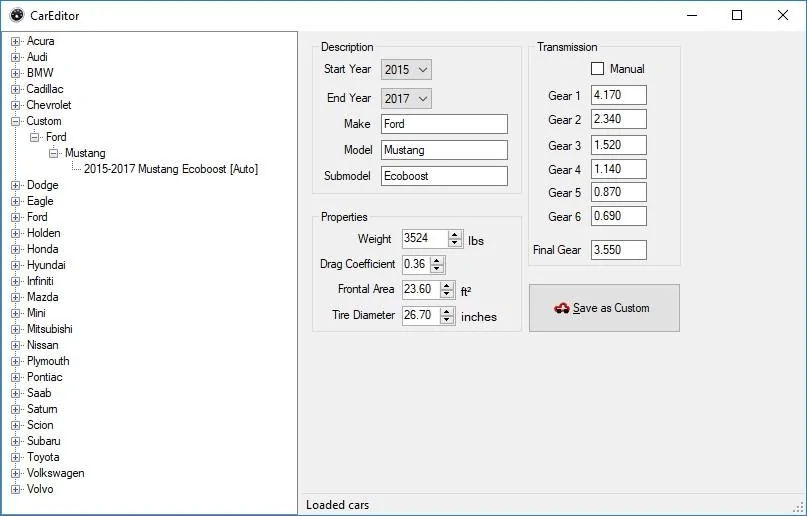Expand the Chevrolet tree node
The width and height of the screenshot is (807, 516).
click(x=15, y=105)
